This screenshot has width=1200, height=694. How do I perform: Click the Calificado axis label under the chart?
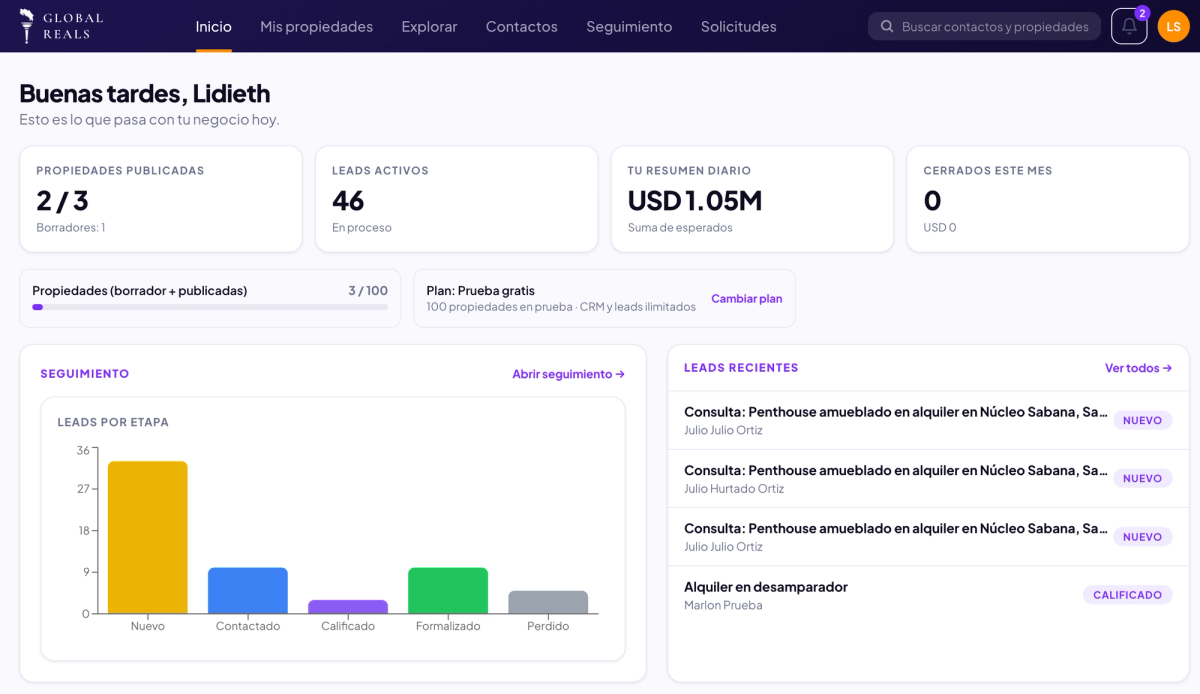(348, 626)
